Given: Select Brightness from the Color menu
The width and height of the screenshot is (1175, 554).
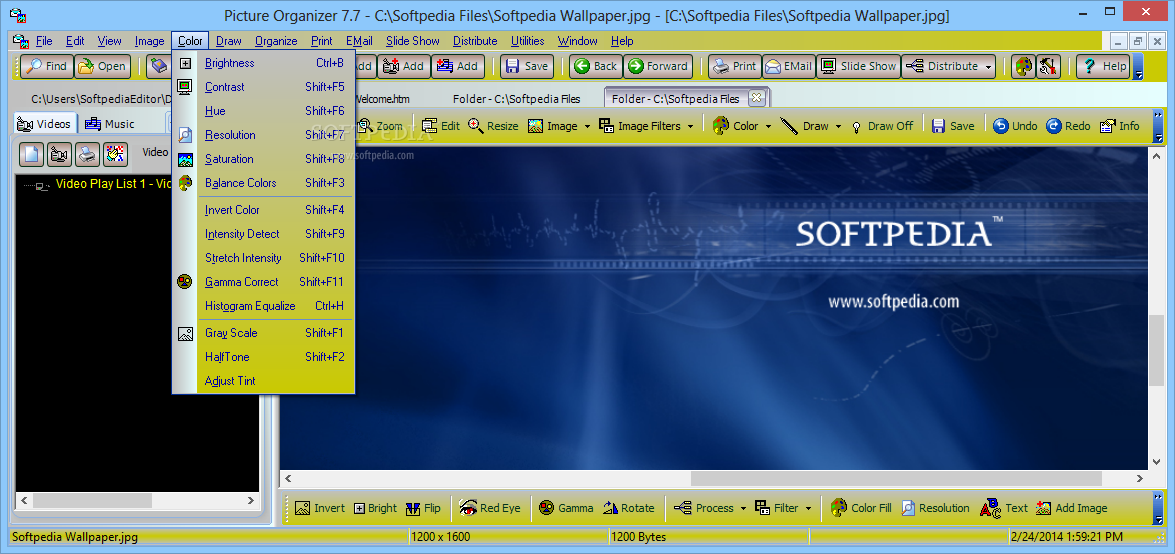Looking at the screenshot, I should coord(264,63).
